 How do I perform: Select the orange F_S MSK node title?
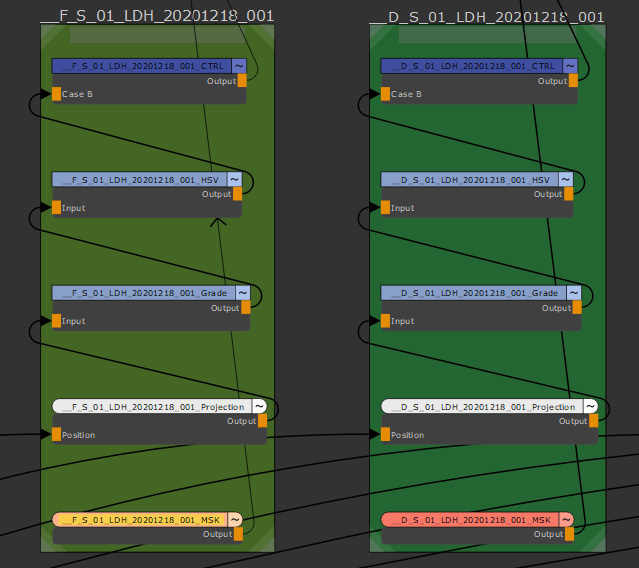[x=139, y=520]
